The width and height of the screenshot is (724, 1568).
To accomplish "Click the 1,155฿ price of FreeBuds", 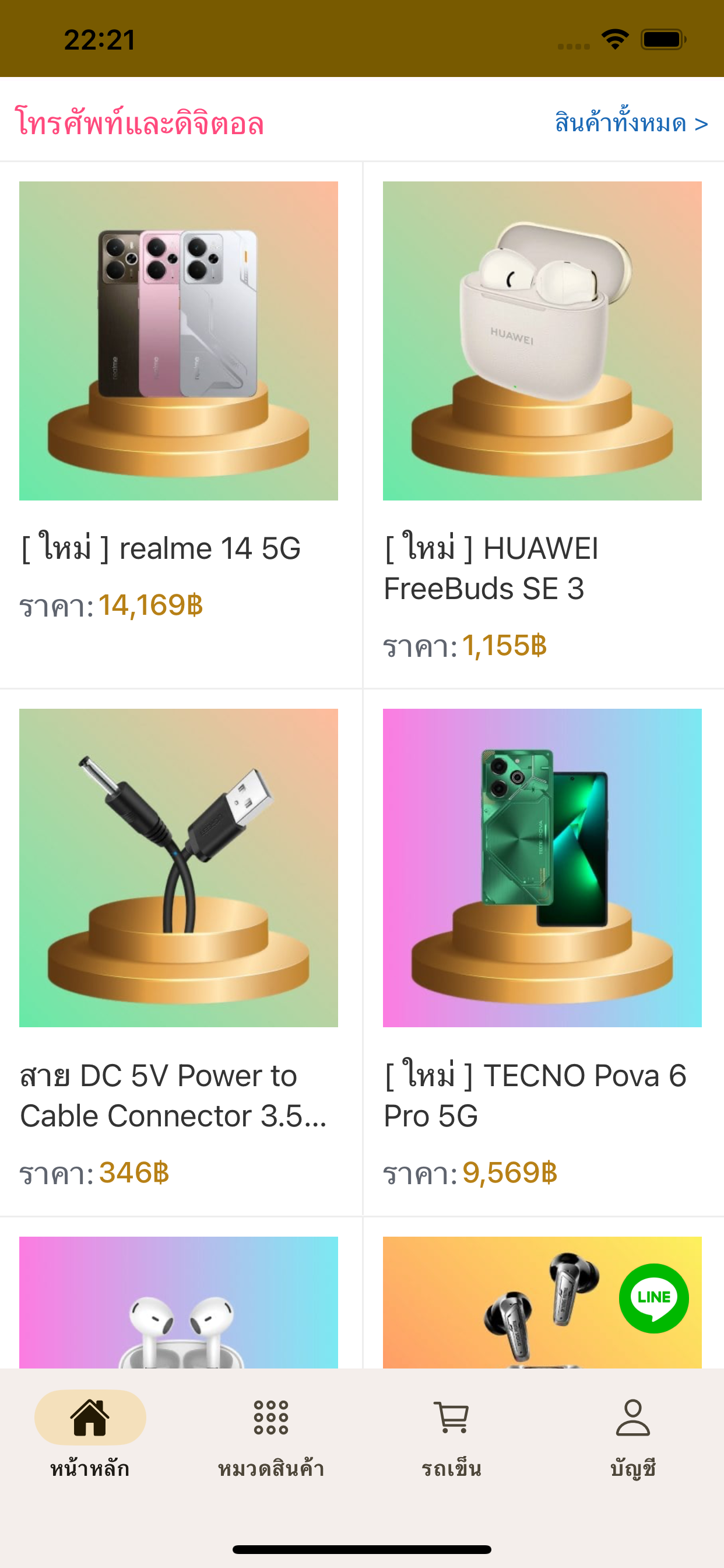I will (504, 645).
